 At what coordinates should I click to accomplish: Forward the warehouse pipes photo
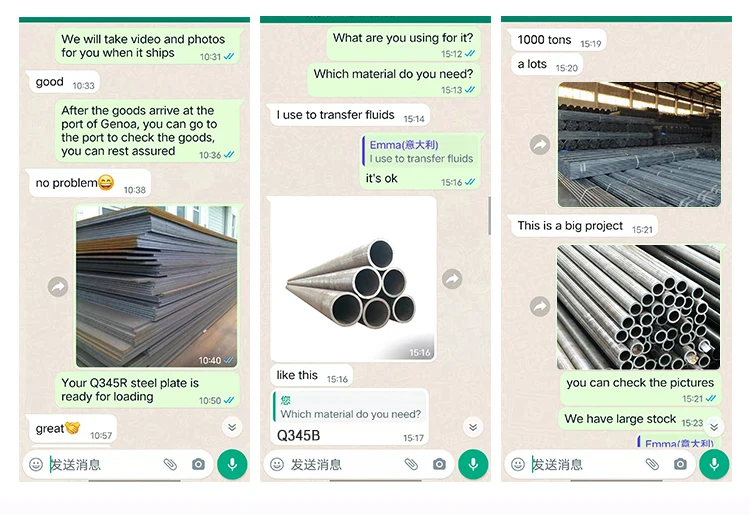point(540,144)
